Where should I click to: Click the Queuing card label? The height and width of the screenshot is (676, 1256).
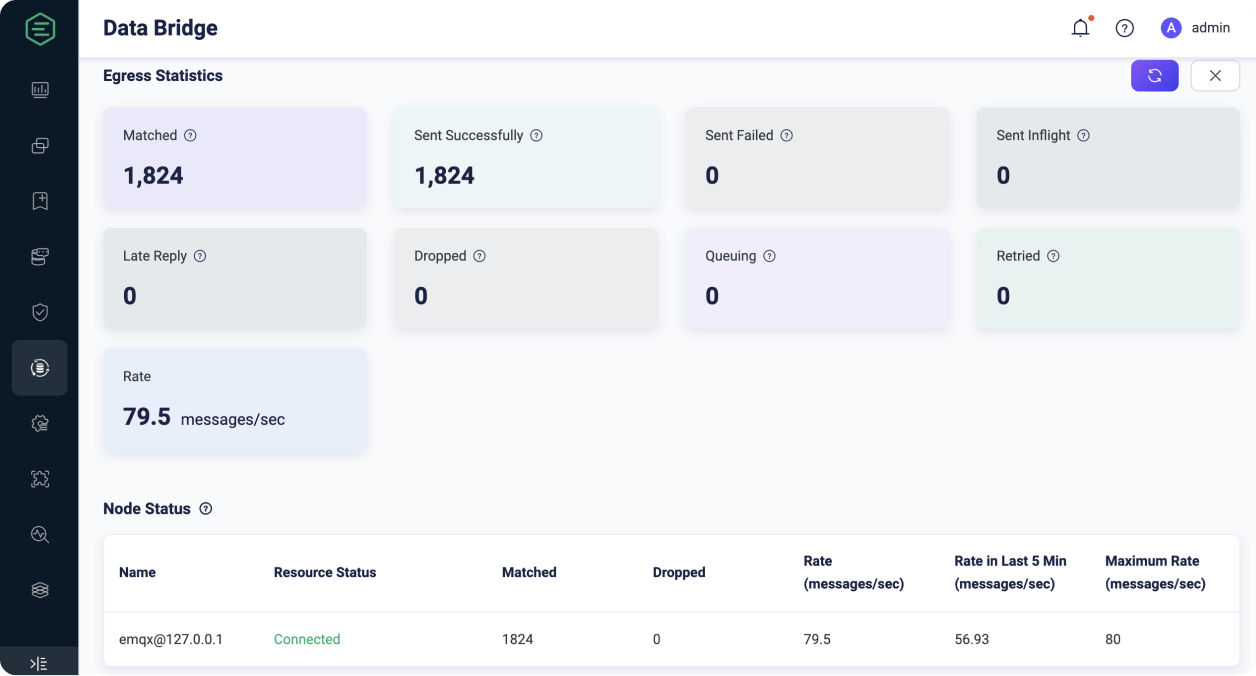pyautogui.click(x=731, y=256)
